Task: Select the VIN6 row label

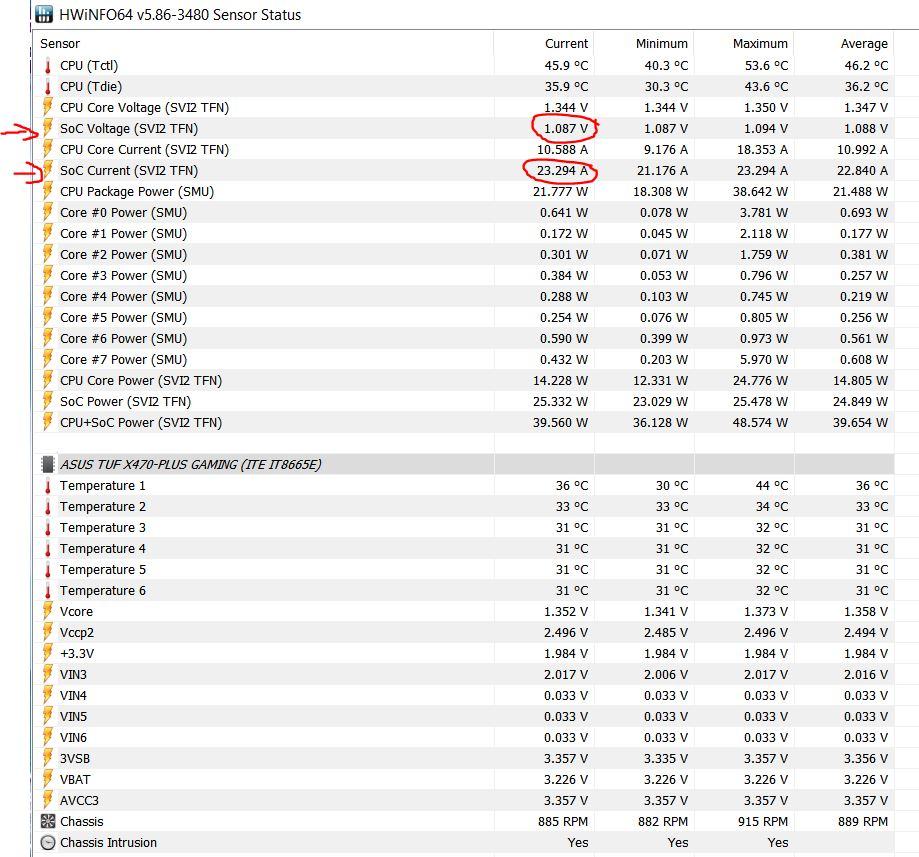Action: coord(73,737)
